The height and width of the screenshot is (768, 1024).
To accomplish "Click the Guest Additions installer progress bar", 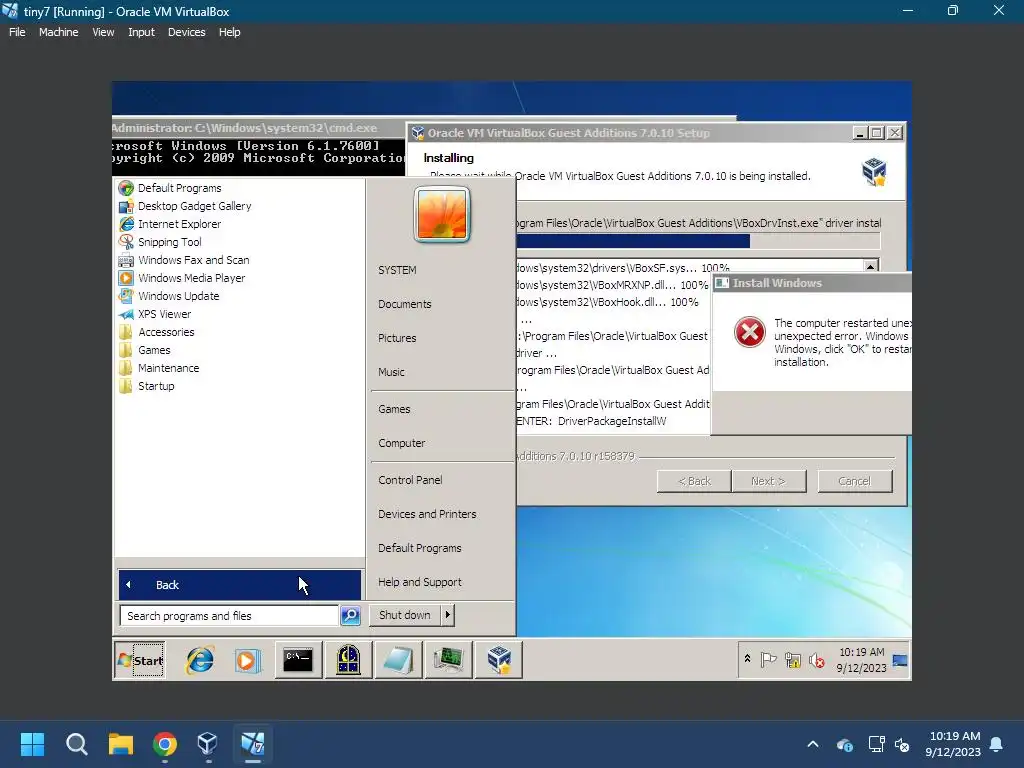I will pos(698,241).
